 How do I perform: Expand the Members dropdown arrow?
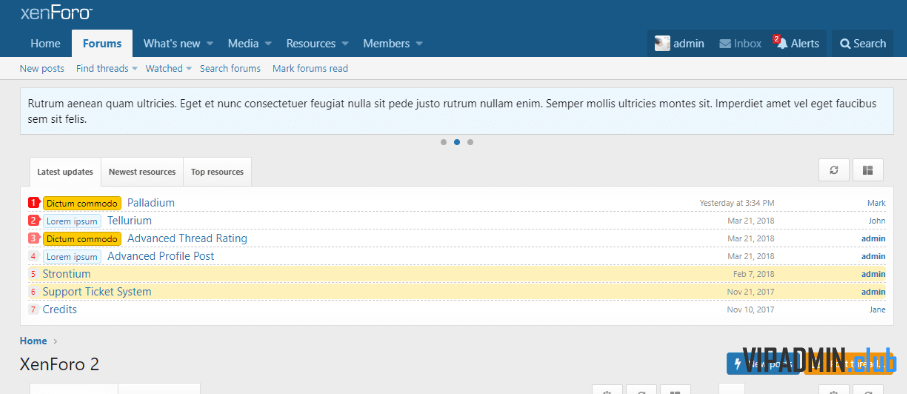click(419, 44)
